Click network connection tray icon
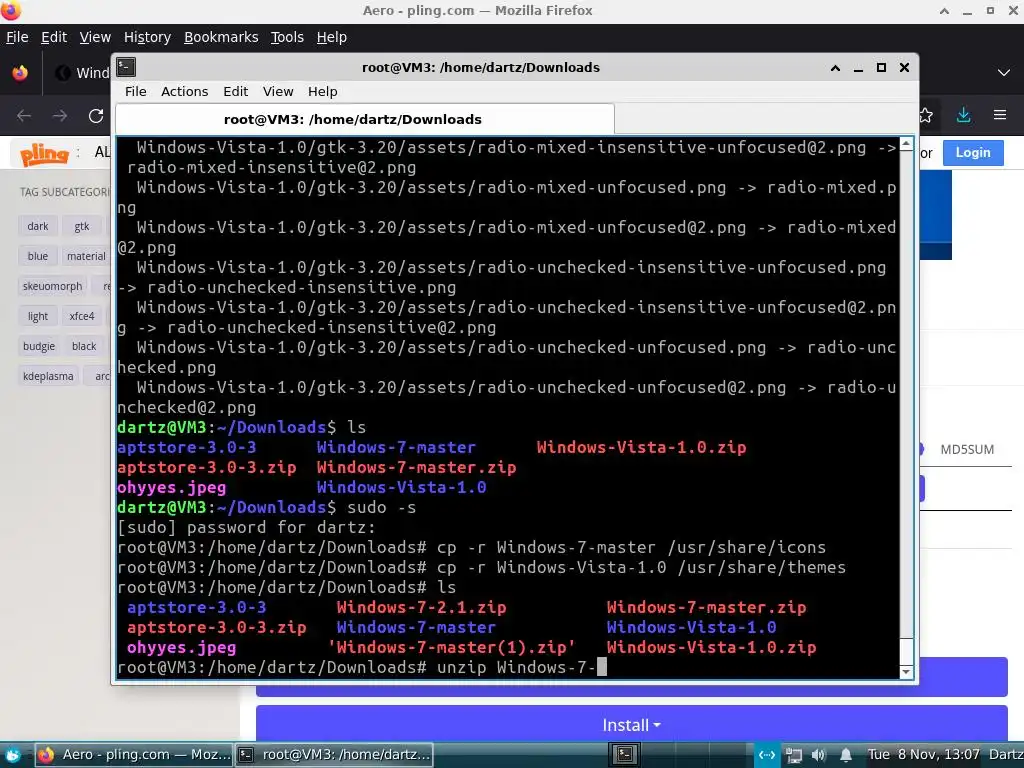Viewport: 1024px width, 768px height. (766, 756)
